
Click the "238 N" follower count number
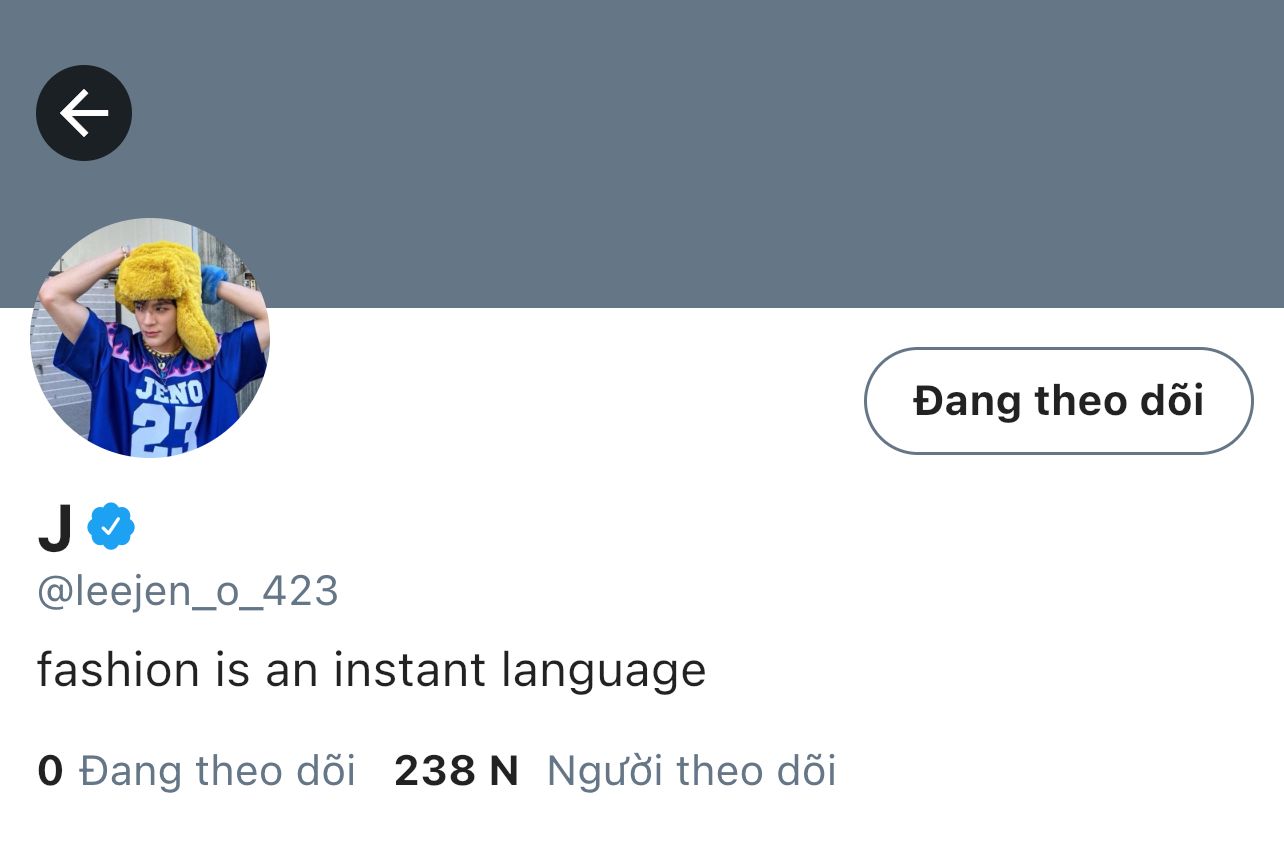point(456,771)
